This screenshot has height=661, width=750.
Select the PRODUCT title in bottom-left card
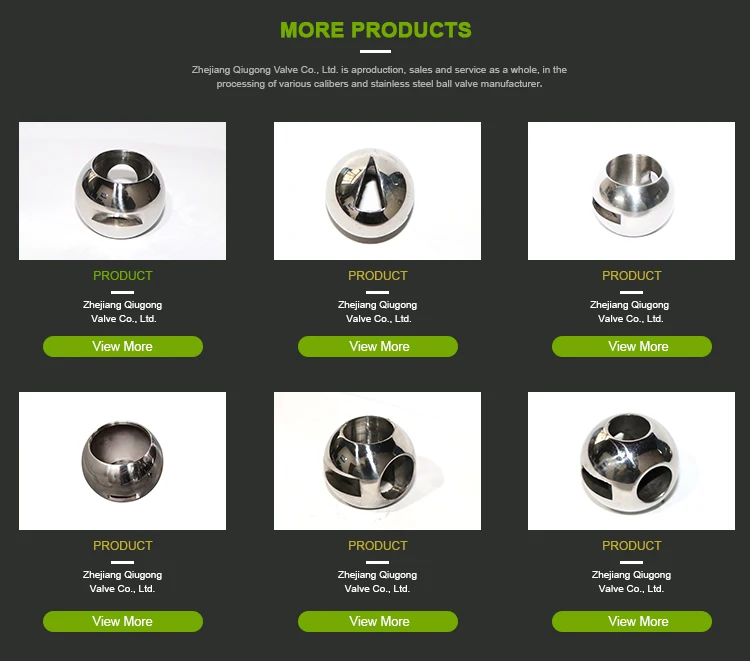[x=123, y=546]
